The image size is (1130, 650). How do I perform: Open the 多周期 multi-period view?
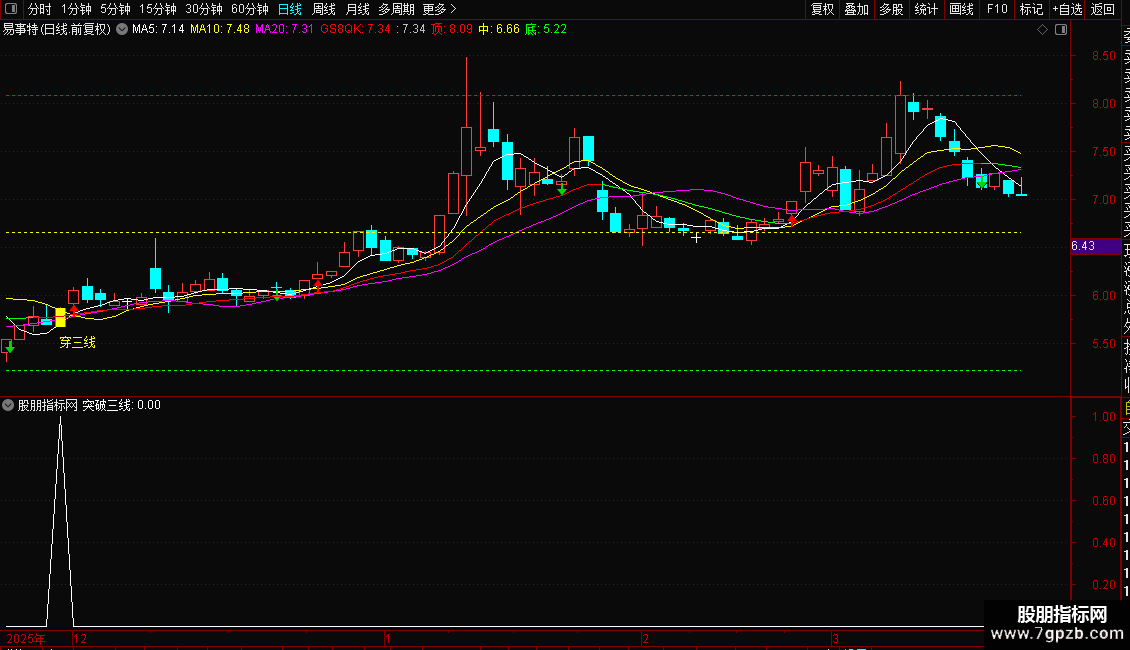pyautogui.click(x=396, y=9)
